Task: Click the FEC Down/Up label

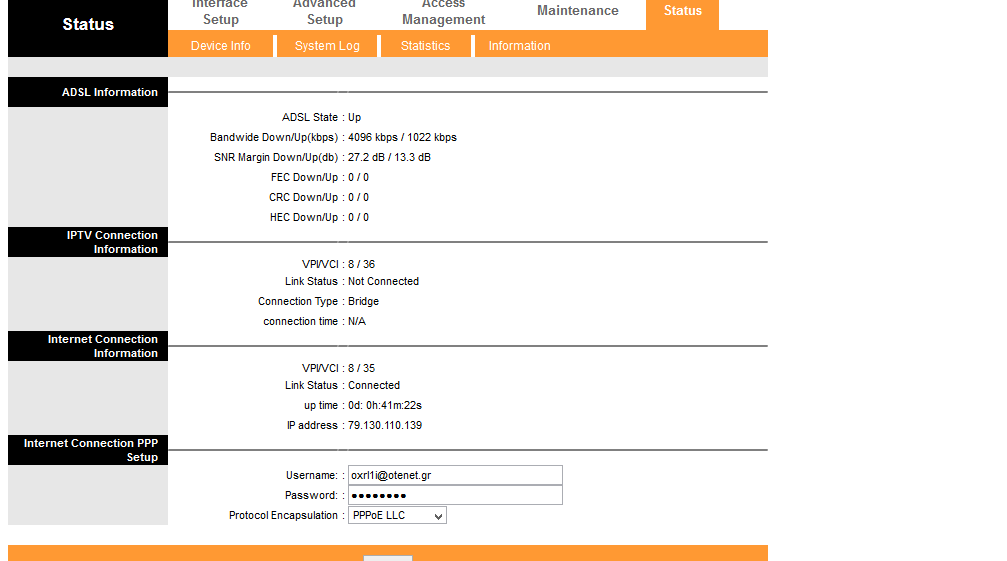Action: coord(304,177)
